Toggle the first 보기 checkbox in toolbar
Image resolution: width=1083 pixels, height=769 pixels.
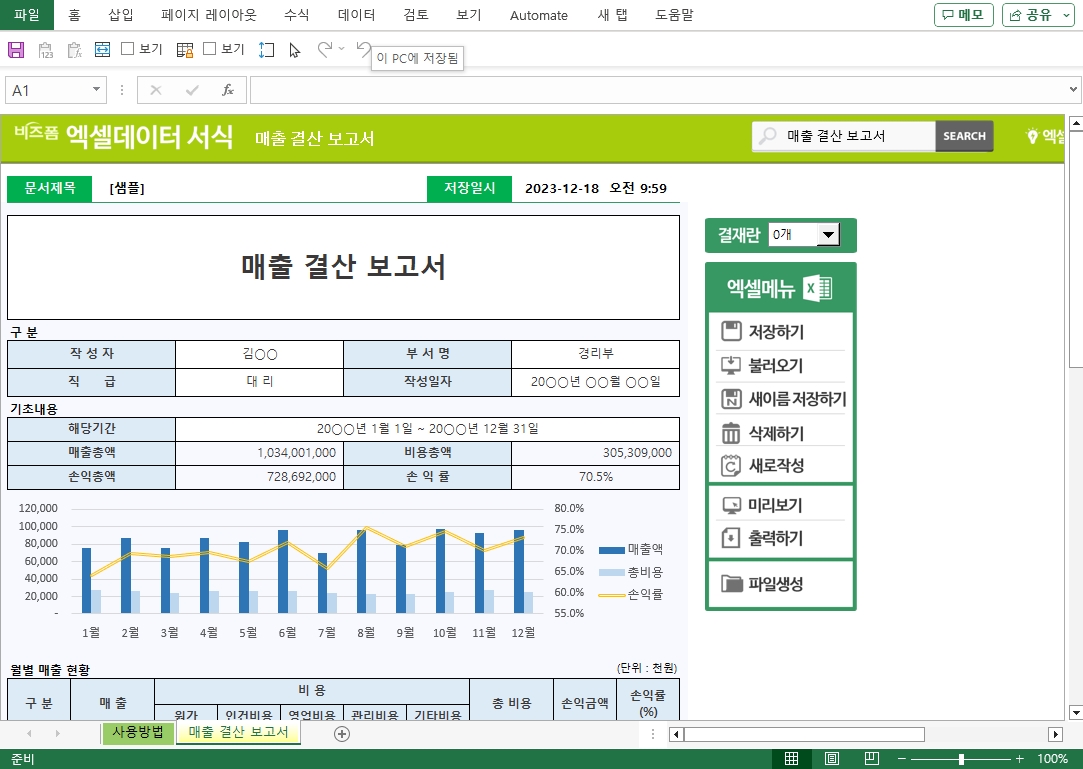tap(128, 49)
